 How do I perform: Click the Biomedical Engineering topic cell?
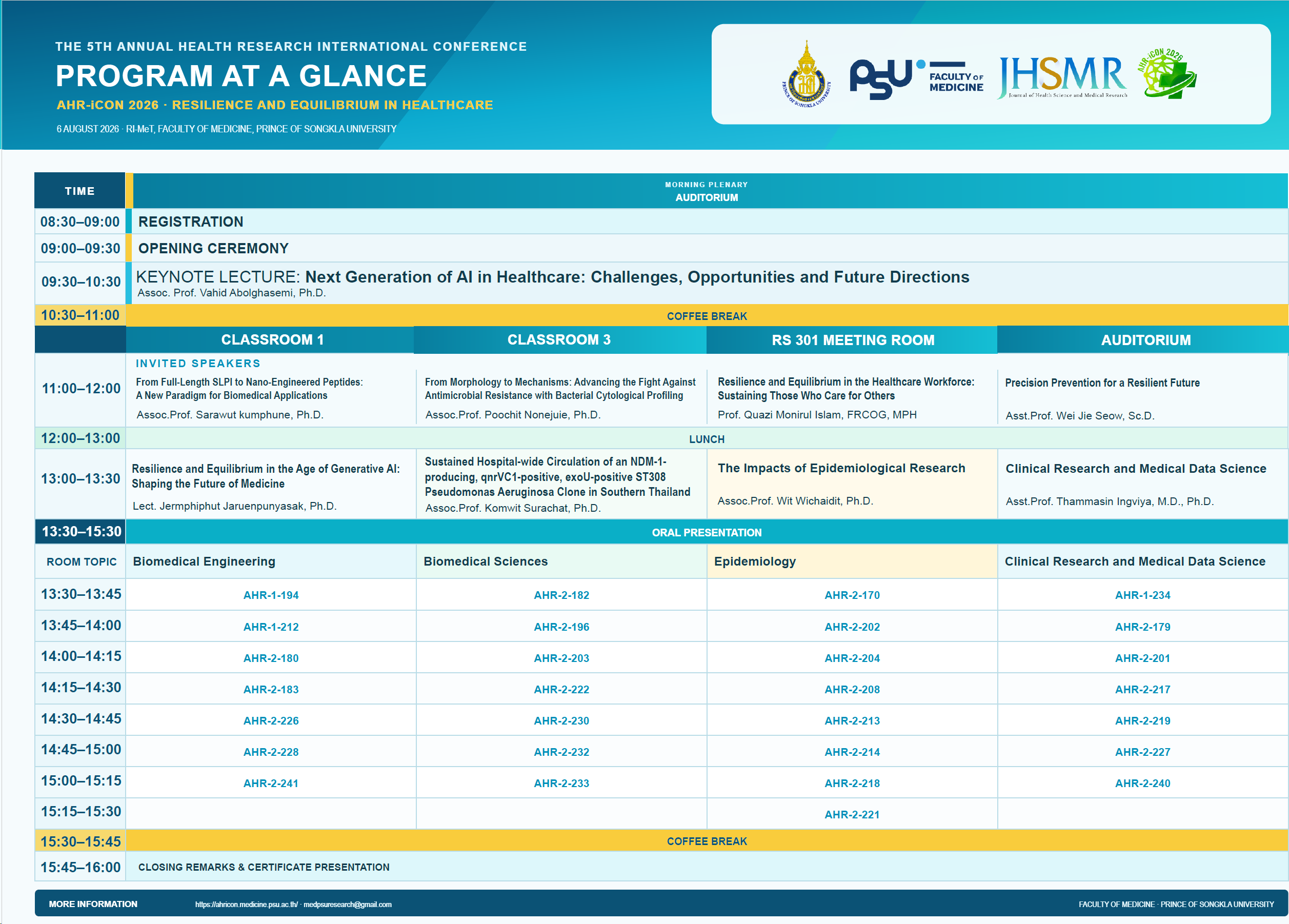coord(271,561)
